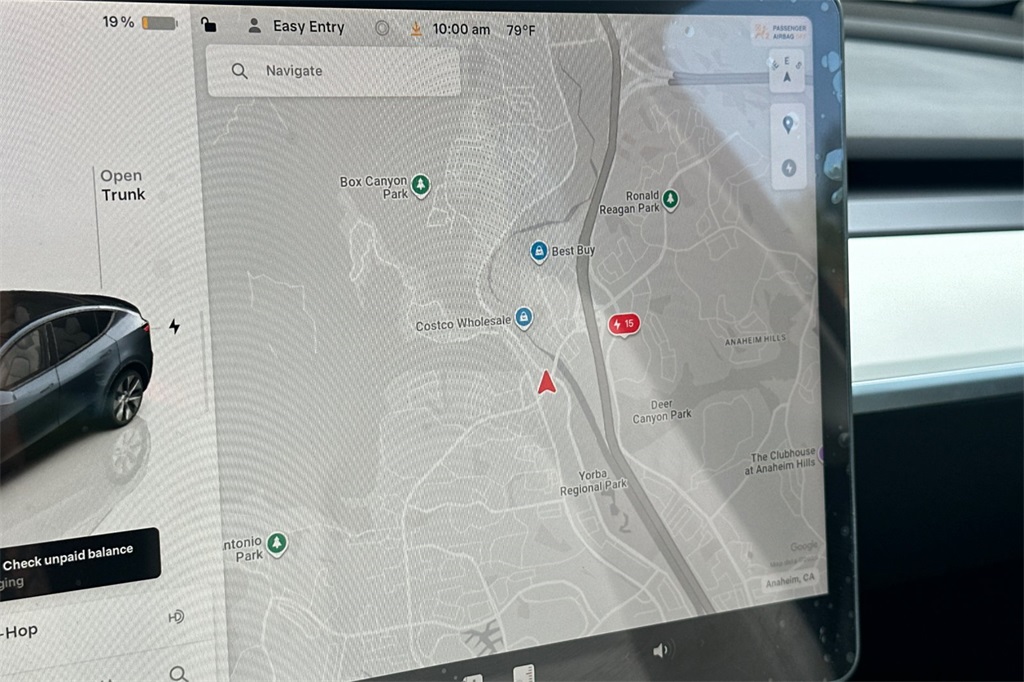The image size is (1024, 682).
Task: Select the Deer Canyon Park label
Action: click(661, 412)
